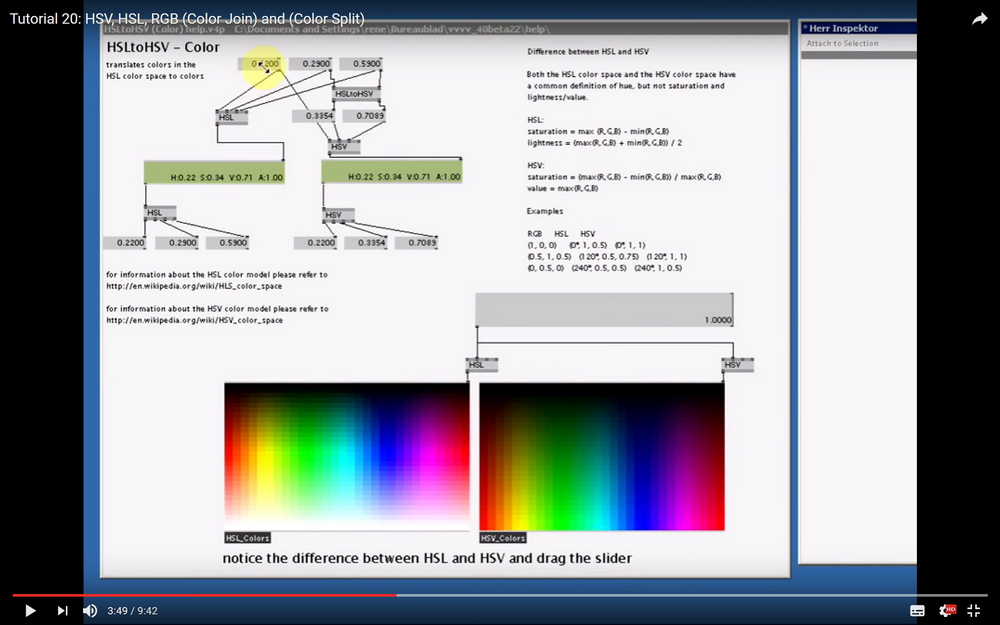1000x625 pixels.
Task: Share the video via the arrow icon
Action: (979, 18)
